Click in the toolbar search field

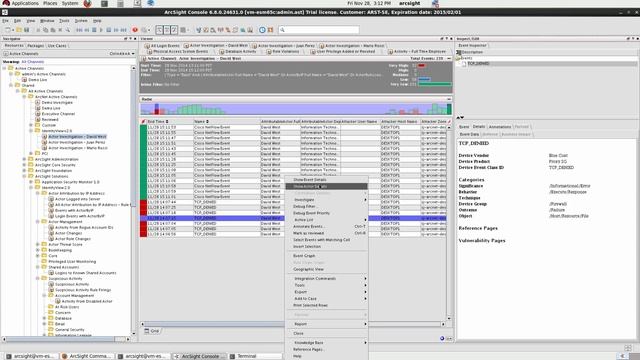[x=319, y=30]
